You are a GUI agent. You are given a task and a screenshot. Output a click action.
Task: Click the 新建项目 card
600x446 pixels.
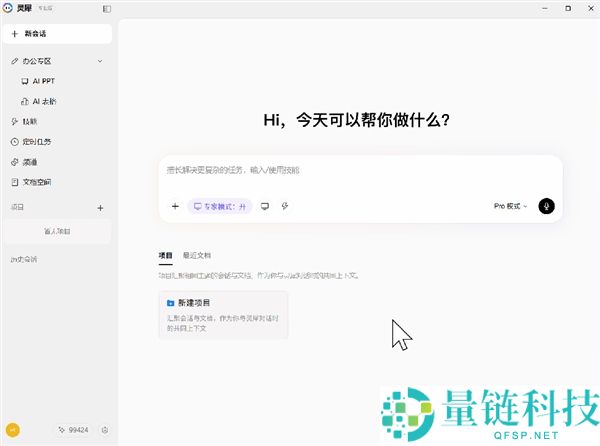coord(223,315)
